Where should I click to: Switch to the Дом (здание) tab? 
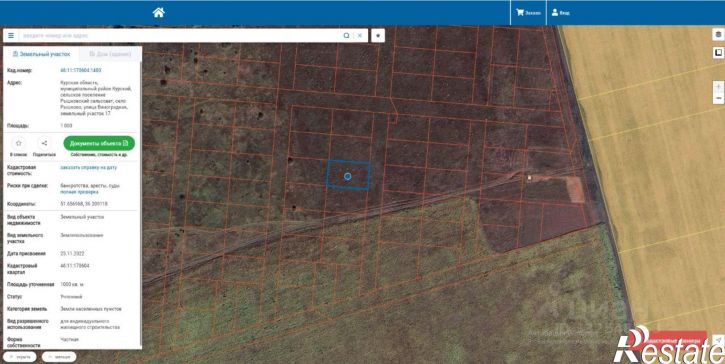click(110, 54)
